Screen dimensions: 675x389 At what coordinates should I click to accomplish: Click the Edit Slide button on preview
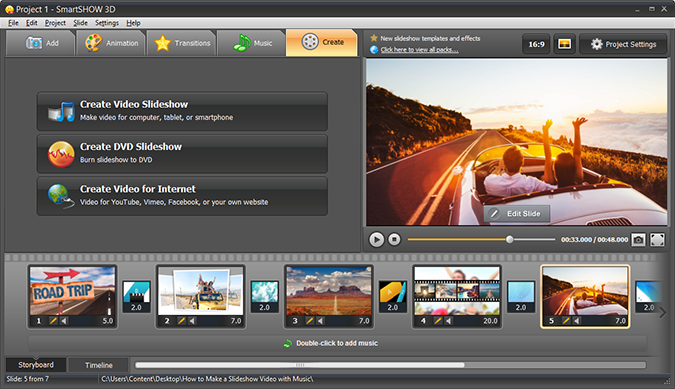(x=517, y=213)
